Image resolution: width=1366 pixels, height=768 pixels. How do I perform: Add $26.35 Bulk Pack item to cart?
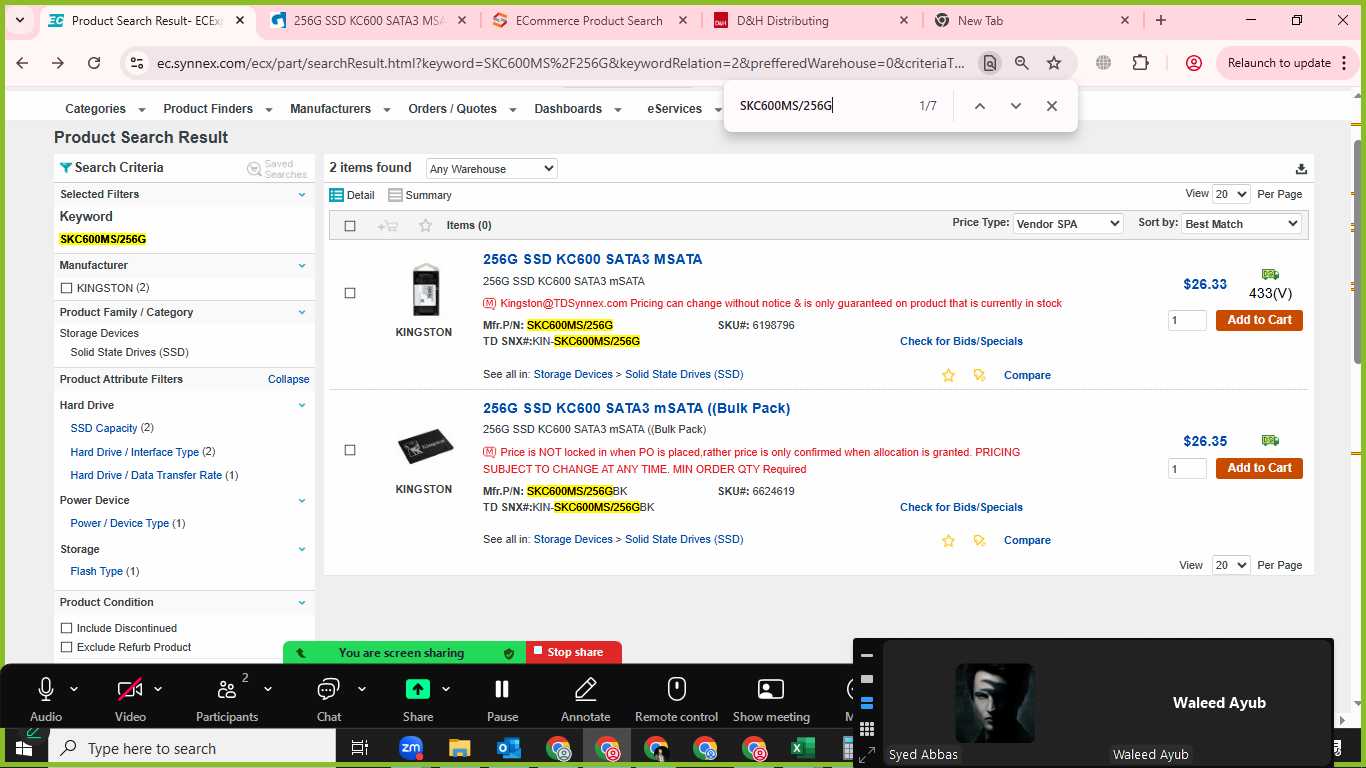point(1259,468)
